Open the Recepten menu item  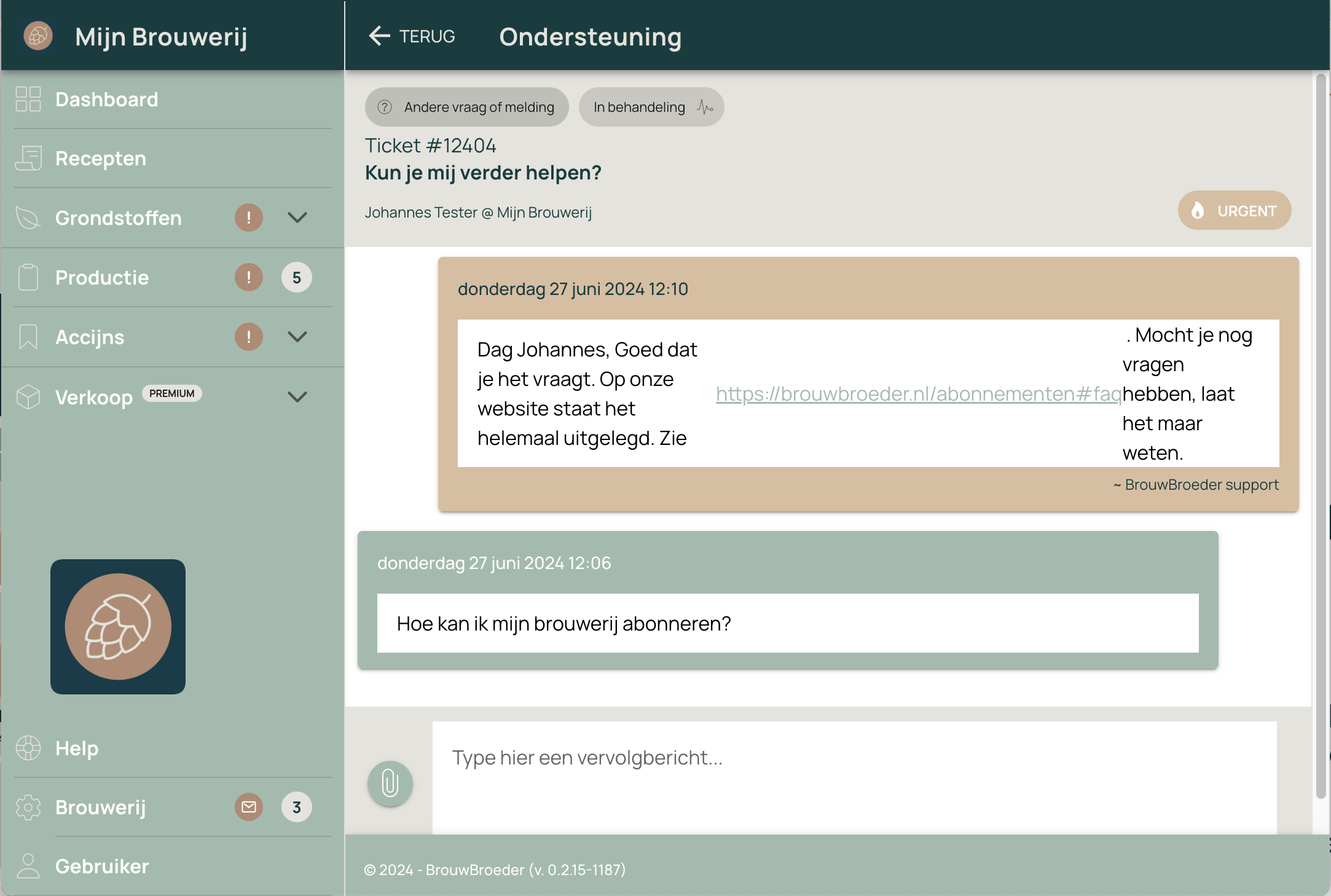pyautogui.click(x=101, y=159)
